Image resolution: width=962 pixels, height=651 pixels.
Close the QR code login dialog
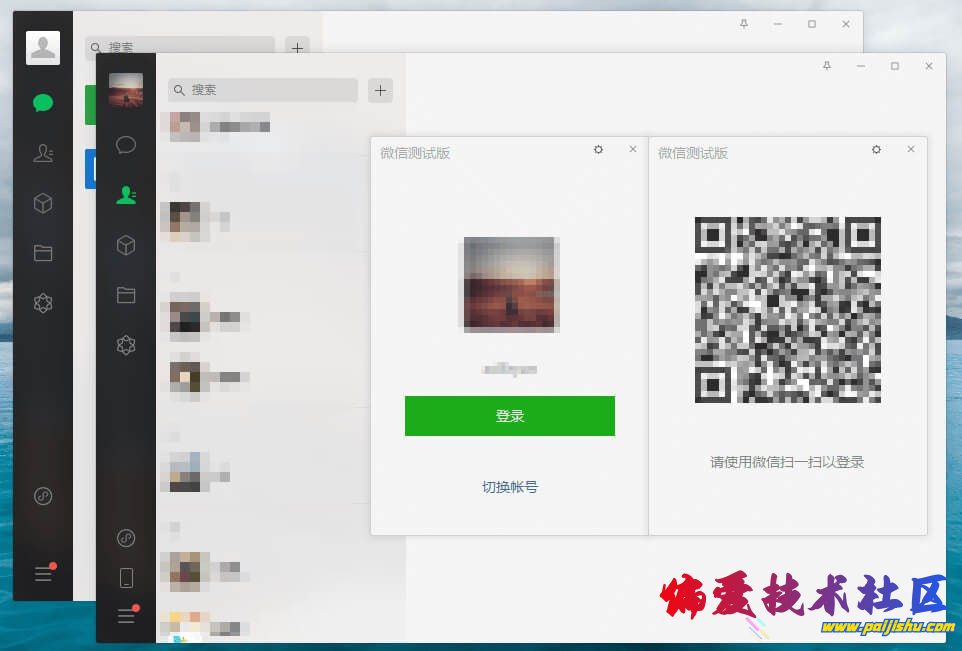[910, 150]
